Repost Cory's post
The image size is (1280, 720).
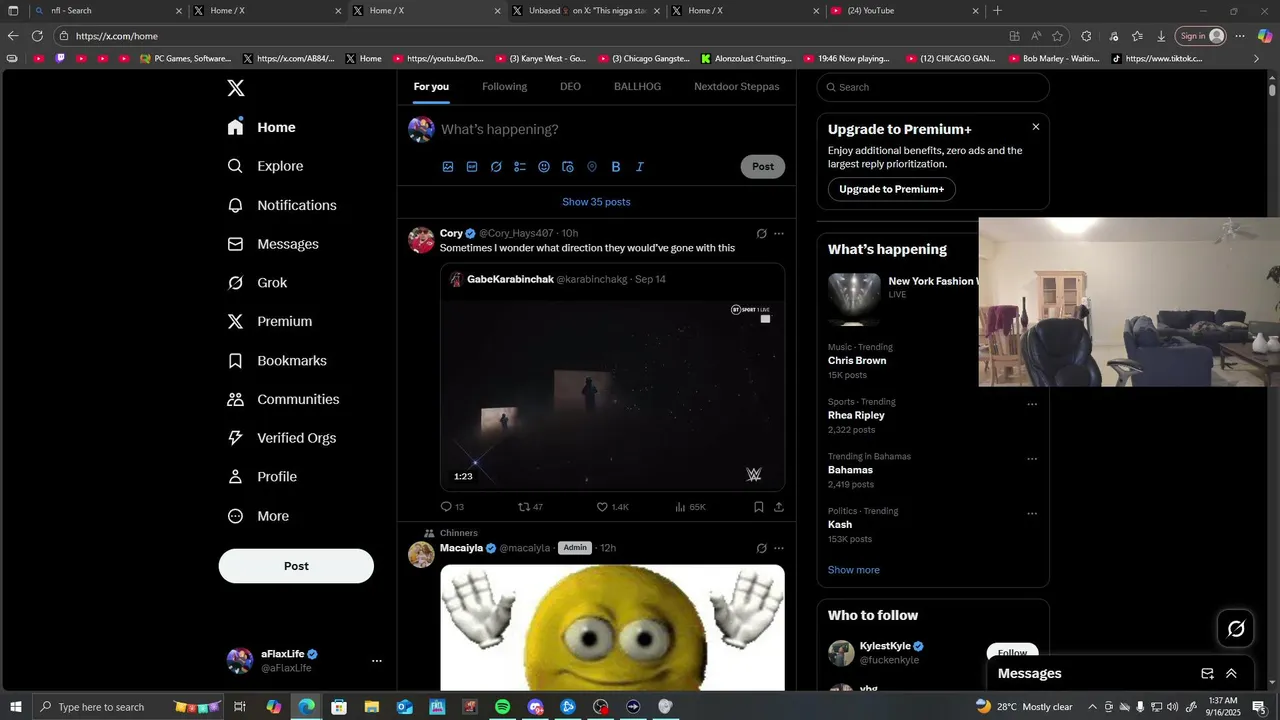tap(530, 507)
